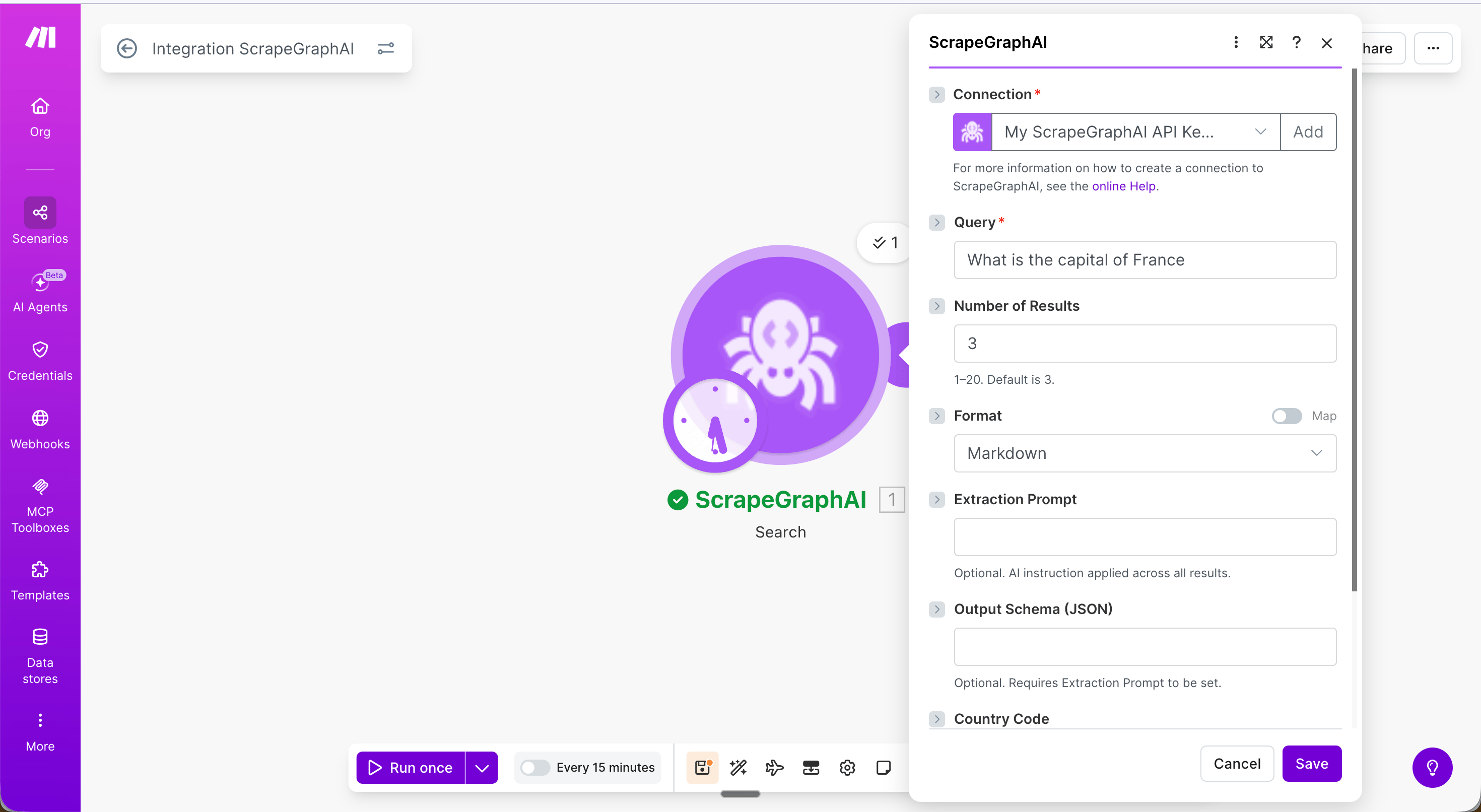Click the toolbar drag handle bar
1481x812 pixels.
tap(740, 794)
